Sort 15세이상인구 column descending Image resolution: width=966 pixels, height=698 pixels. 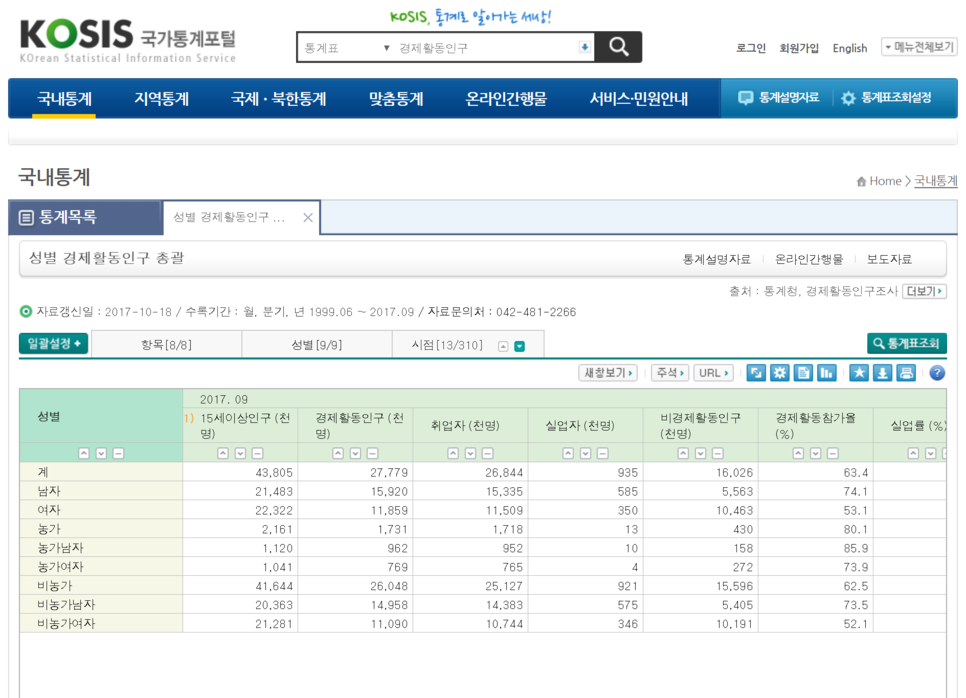click(x=240, y=453)
